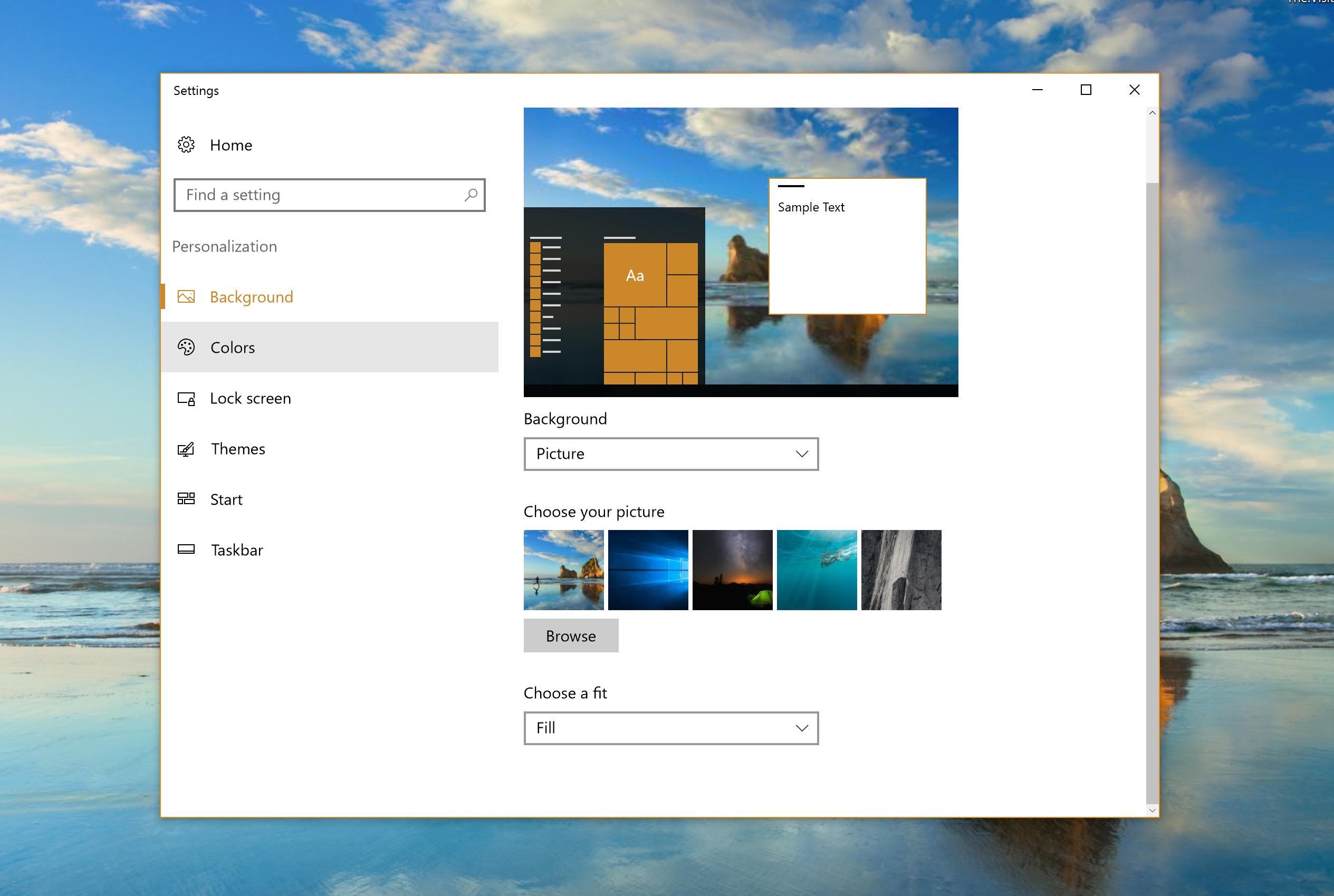Select the Windows logo blue wallpaper

tap(648, 570)
